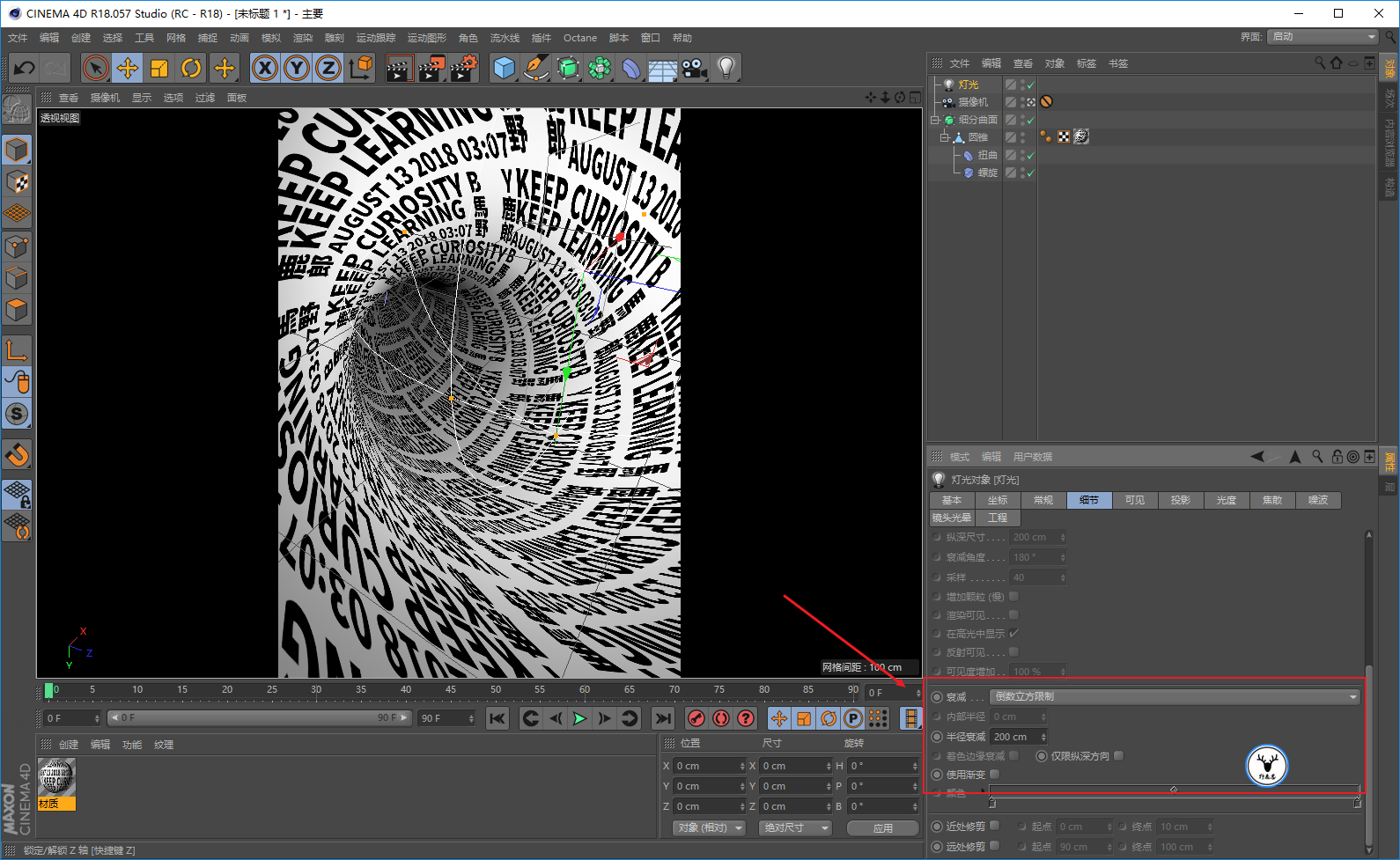Switch to the 可见 tab
This screenshot has width=1400, height=860.
point(1135,500)
